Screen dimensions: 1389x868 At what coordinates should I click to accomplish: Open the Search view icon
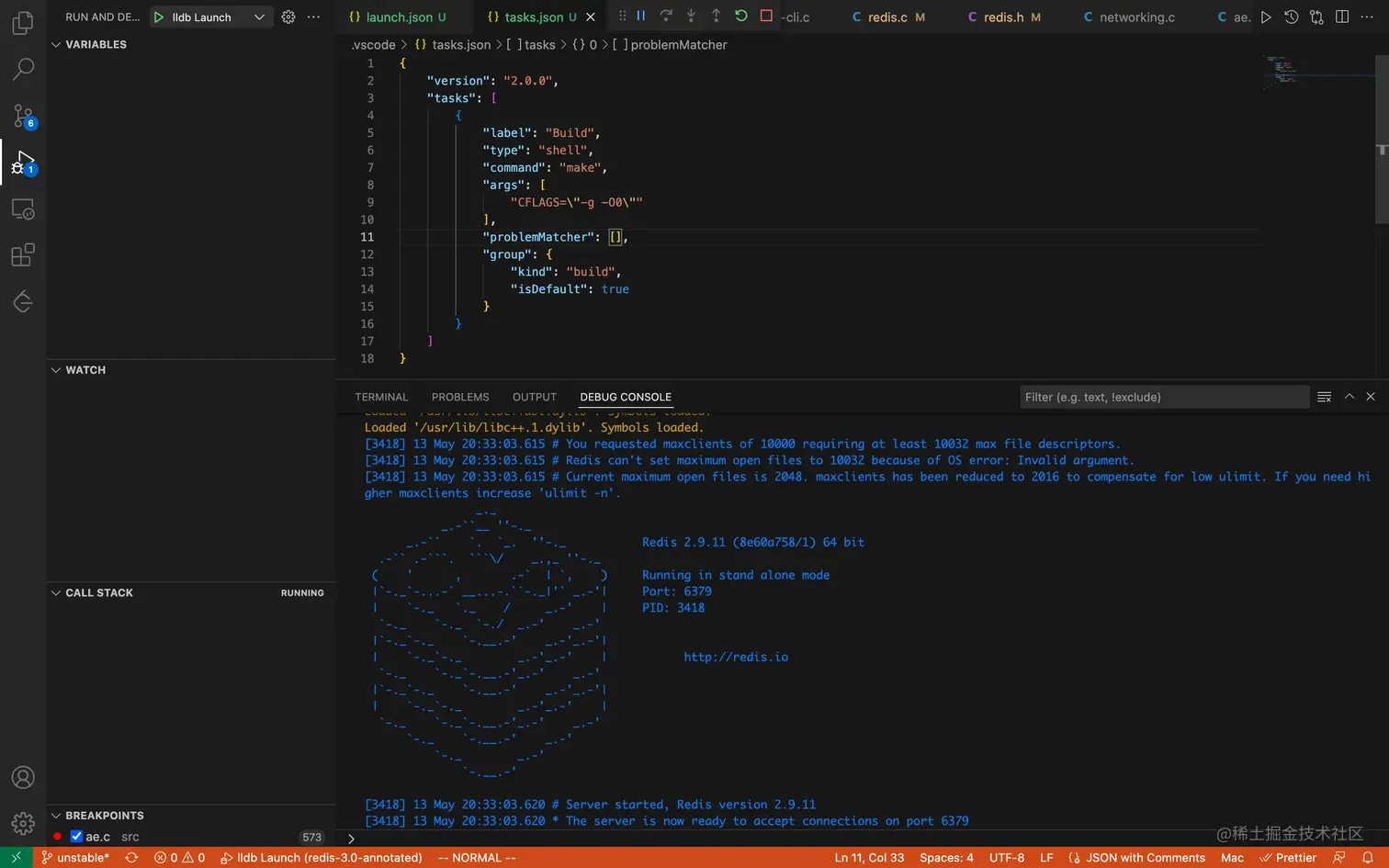[23, 69]
